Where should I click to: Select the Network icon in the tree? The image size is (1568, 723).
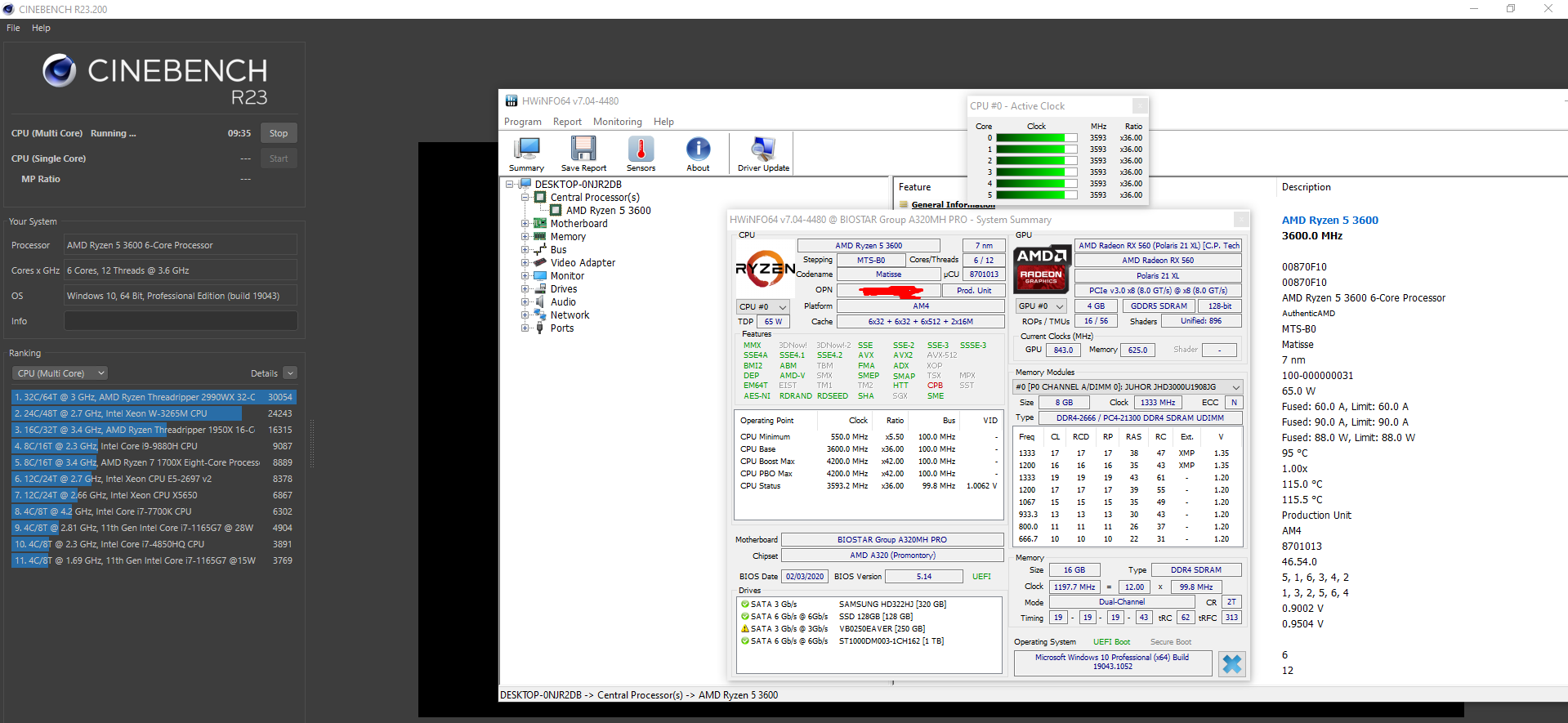(539, 315)
